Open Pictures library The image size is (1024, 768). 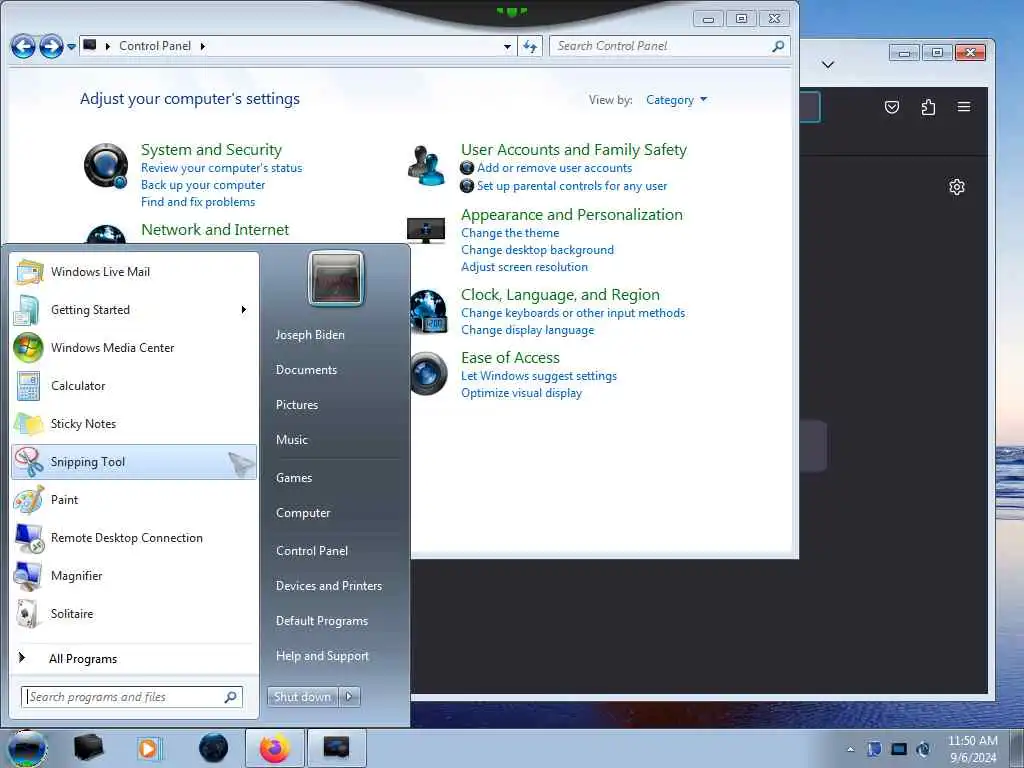(296, 405)
